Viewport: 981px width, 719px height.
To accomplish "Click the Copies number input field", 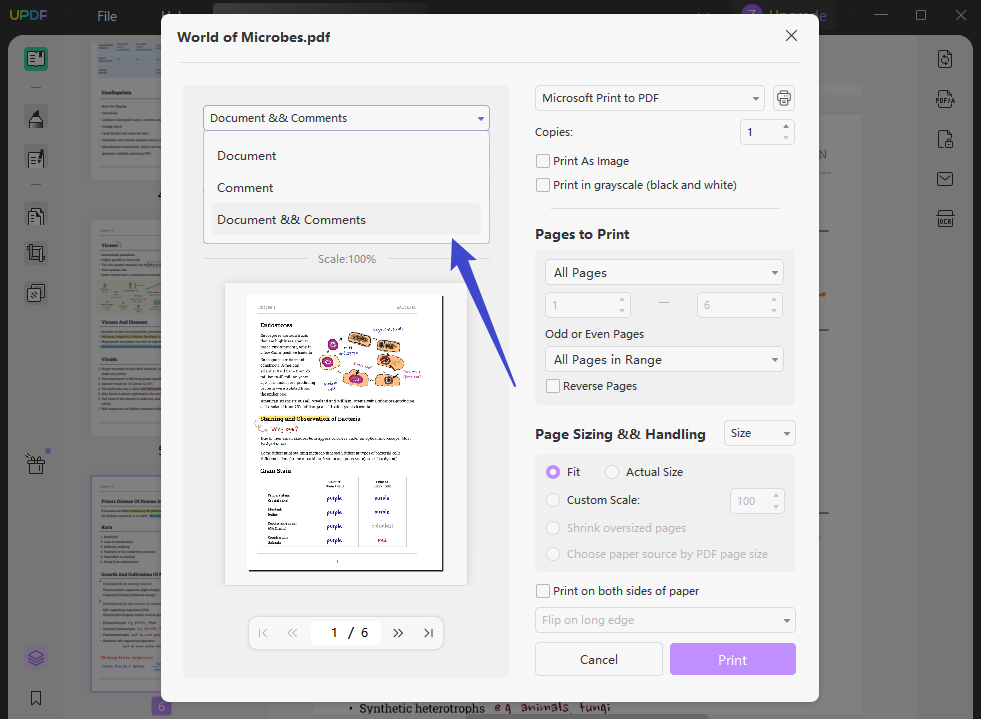I will (760, 132).
